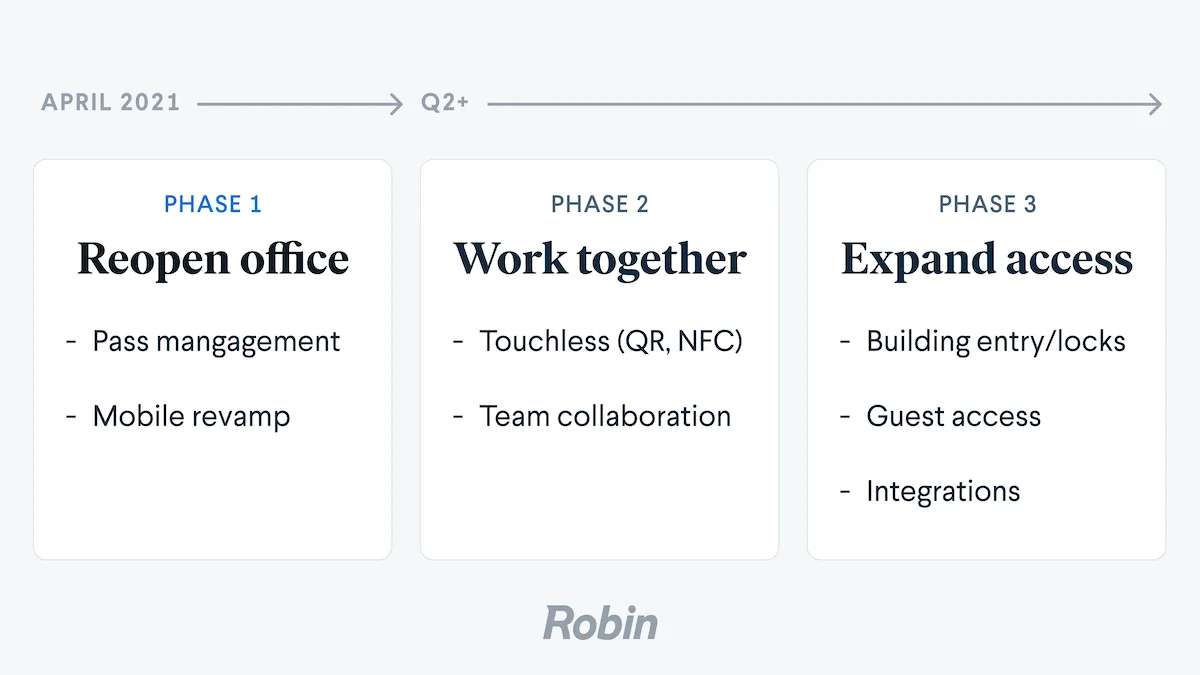Click the arrow after APRIL 2021
This screenshot has width=1200, height=675.
pos(300,103)
